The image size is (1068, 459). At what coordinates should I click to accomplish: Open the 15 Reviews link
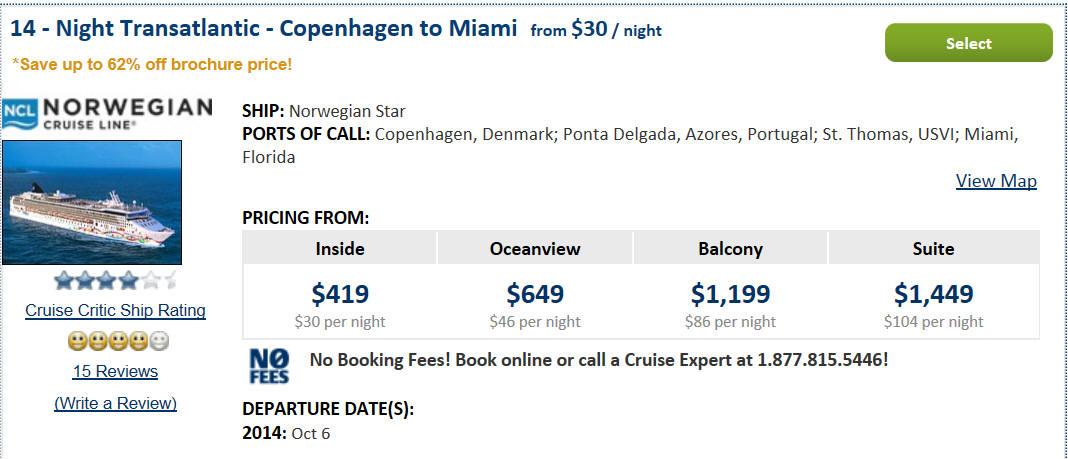[115, 371]
